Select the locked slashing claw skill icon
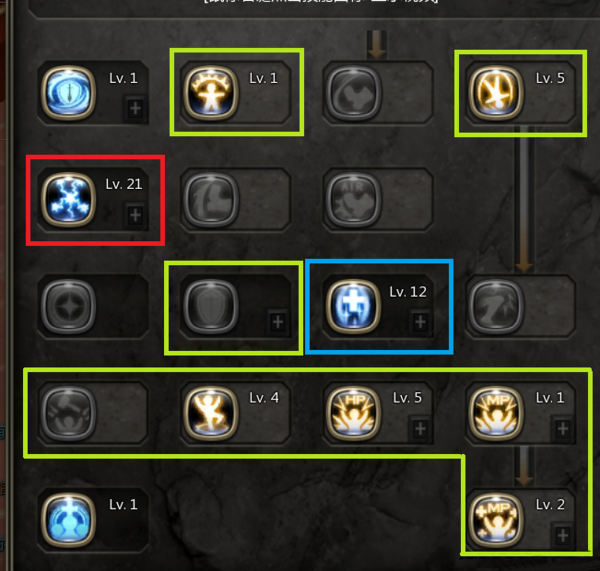The image size is (600, 571). (x=496, y=306)
